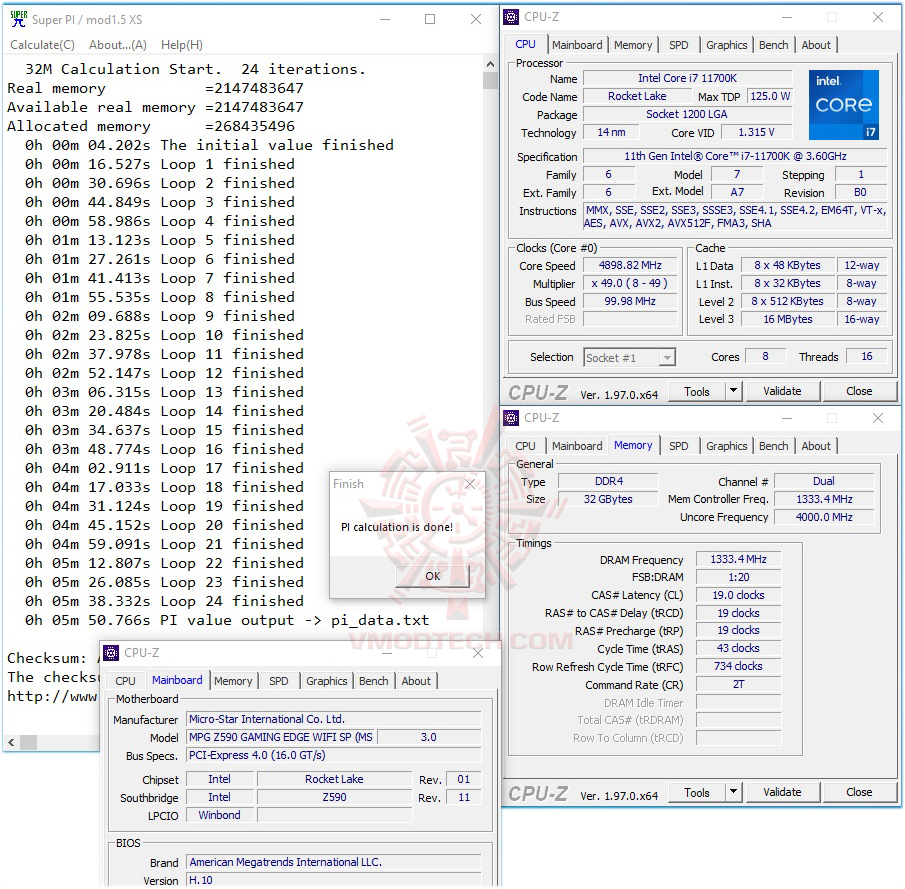Open About tab in Memory CPU-Z window
The image size is (905, 889).
pyautogui.click(x=816, y=446)
